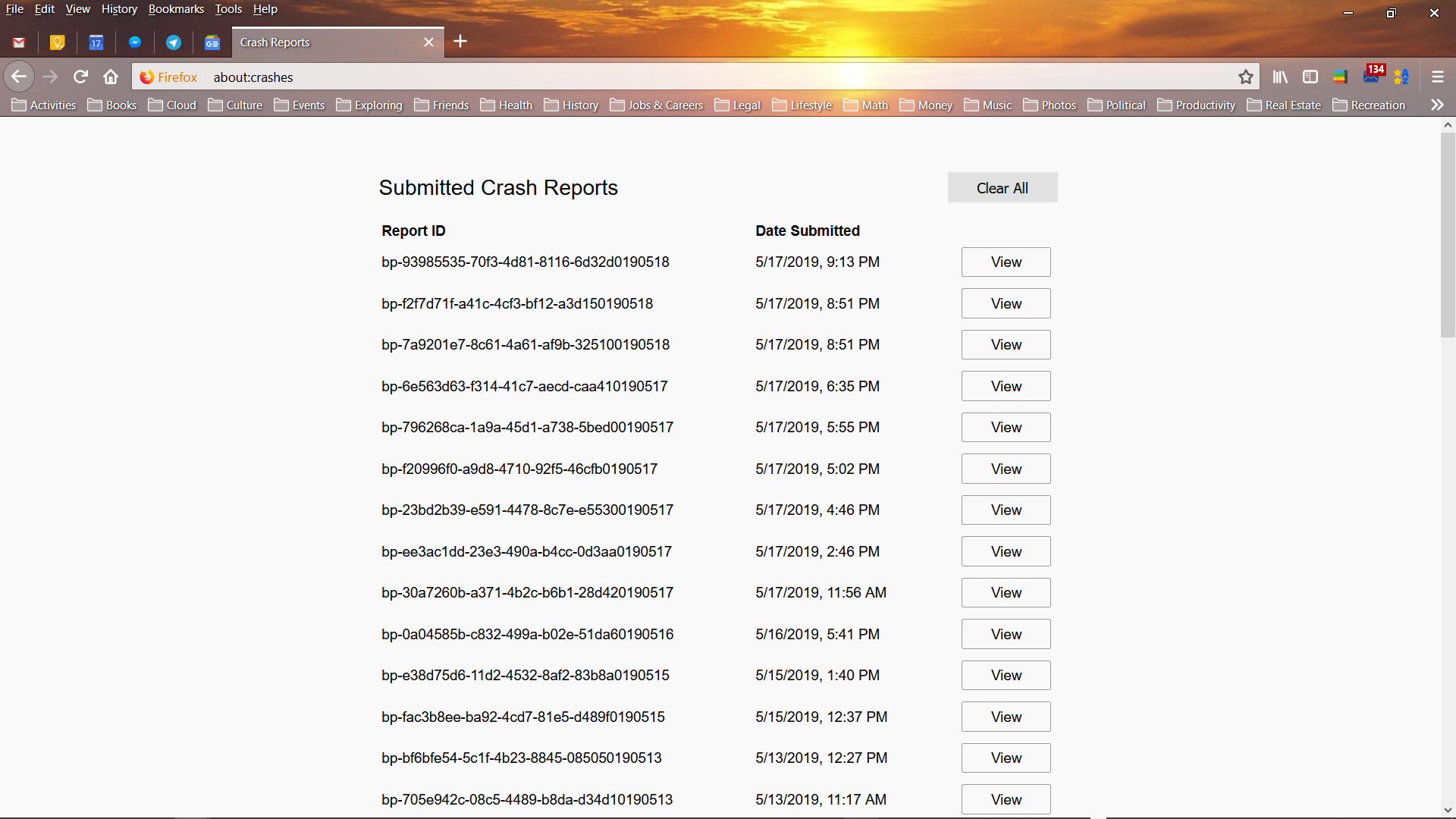Screen dimensions: 1456x819
Task: Expand the Recreation bookmark folder
Action: pos(1369,105)
